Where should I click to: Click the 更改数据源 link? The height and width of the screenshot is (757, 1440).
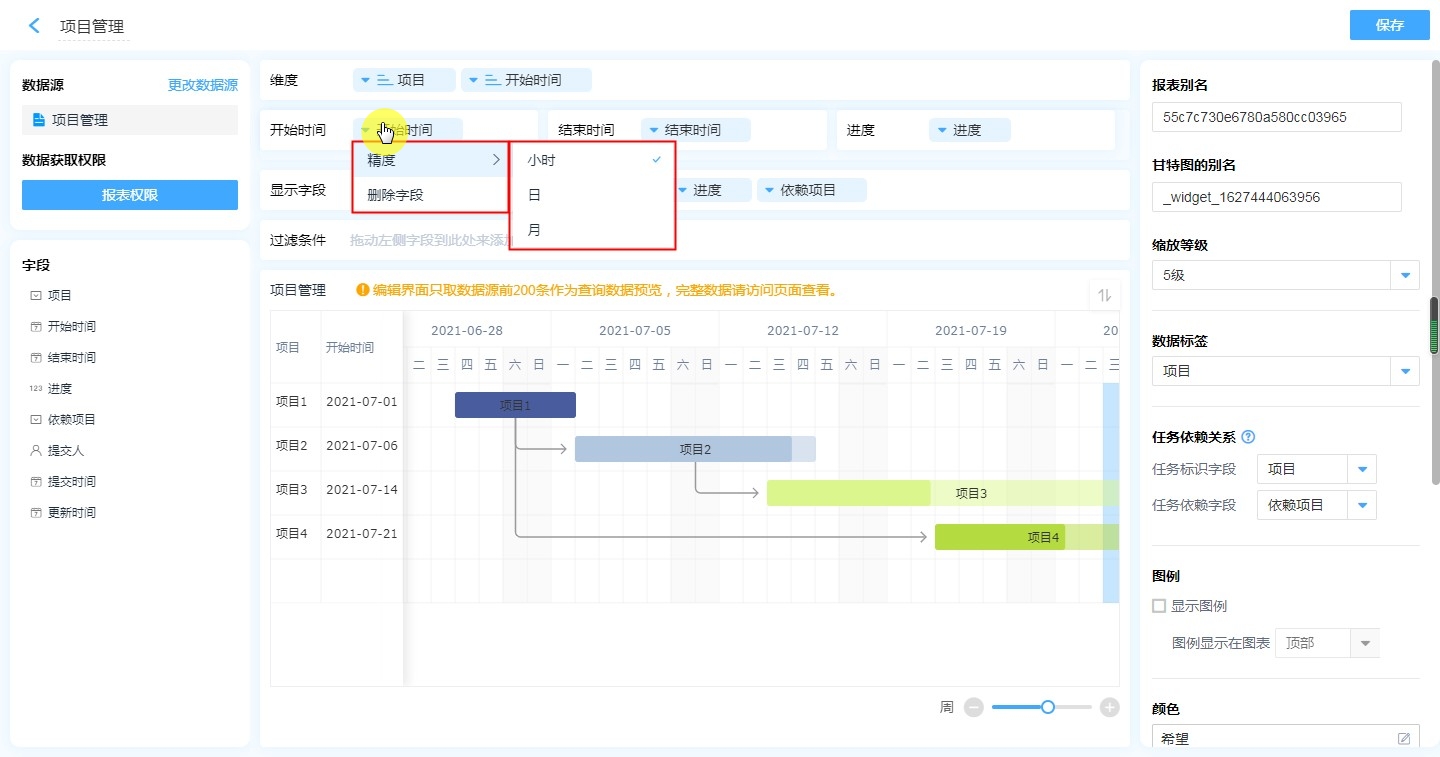click(202, 86)
